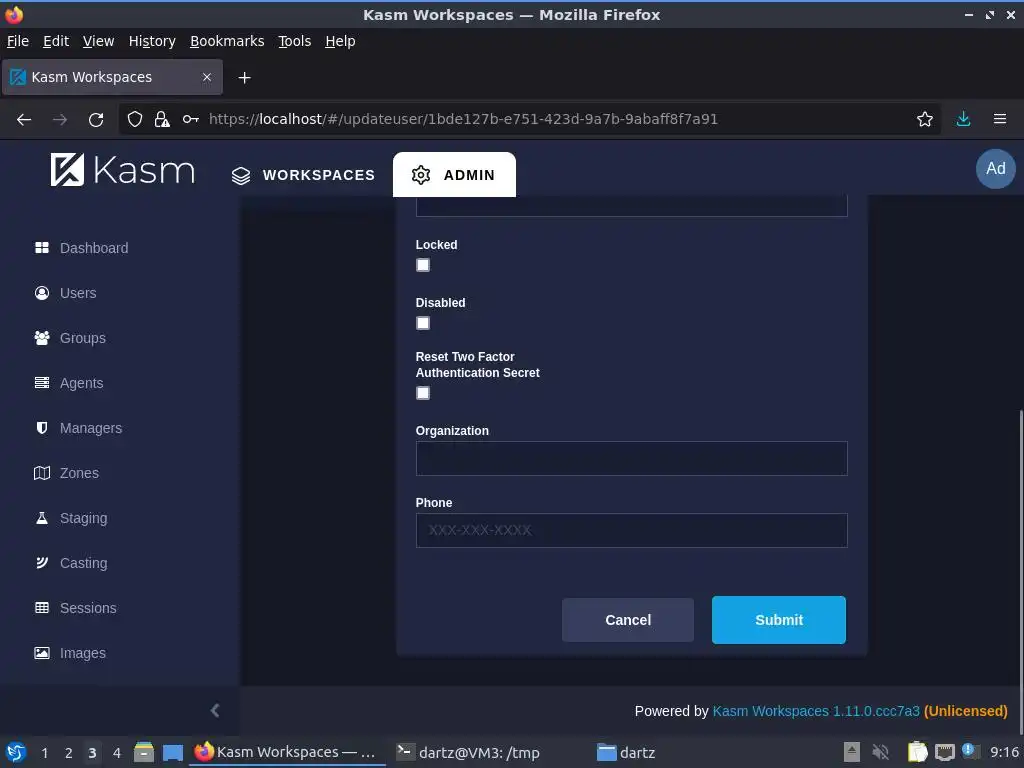Click the site security padlock icon

(161, 120)
